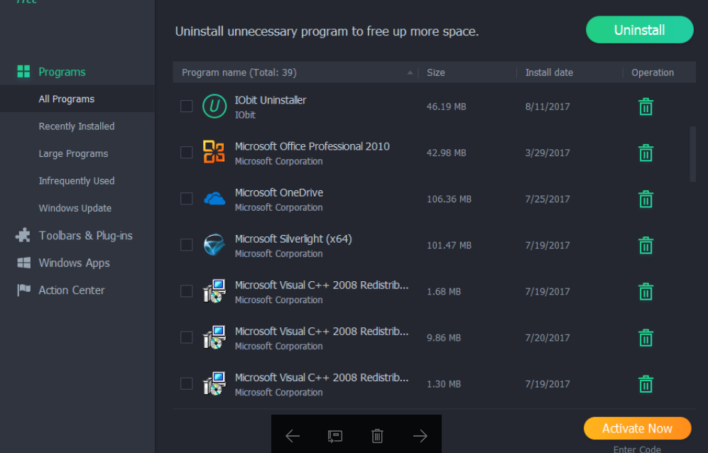Select All Programs in sidebar
The width and height of the screenshot is (708, 453).
pos(66,99)
